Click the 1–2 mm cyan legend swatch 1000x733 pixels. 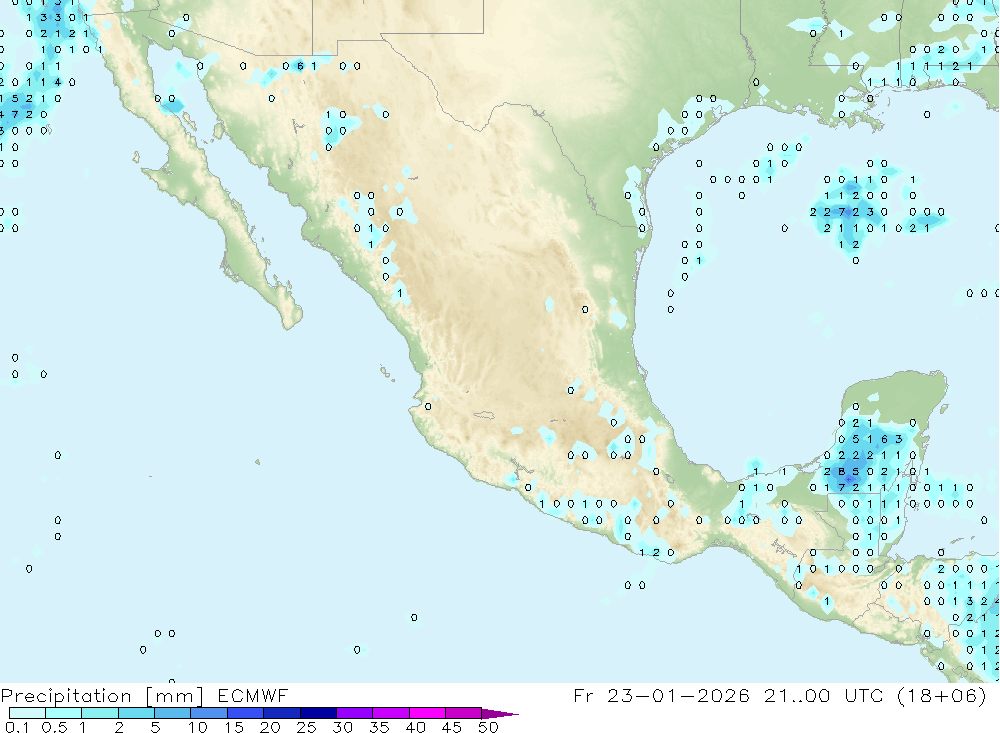(x=100, y=713)
